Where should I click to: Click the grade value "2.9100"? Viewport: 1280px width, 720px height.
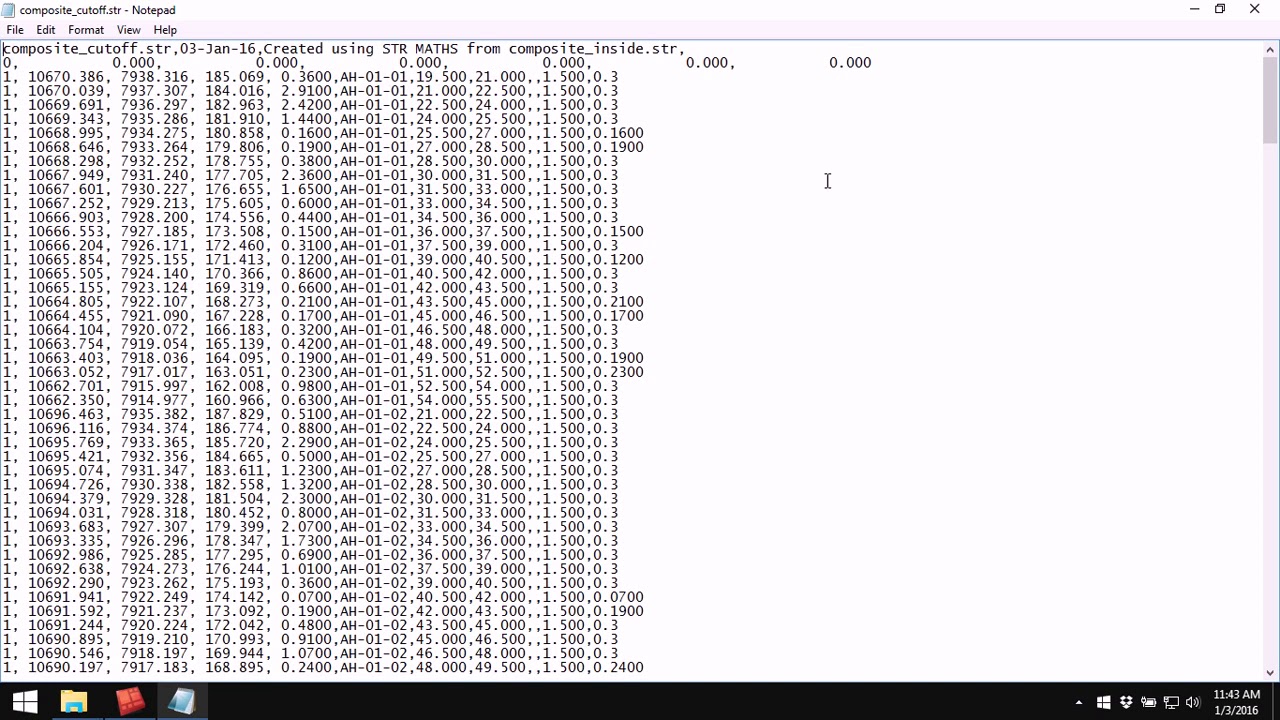[x=306, y=90]
